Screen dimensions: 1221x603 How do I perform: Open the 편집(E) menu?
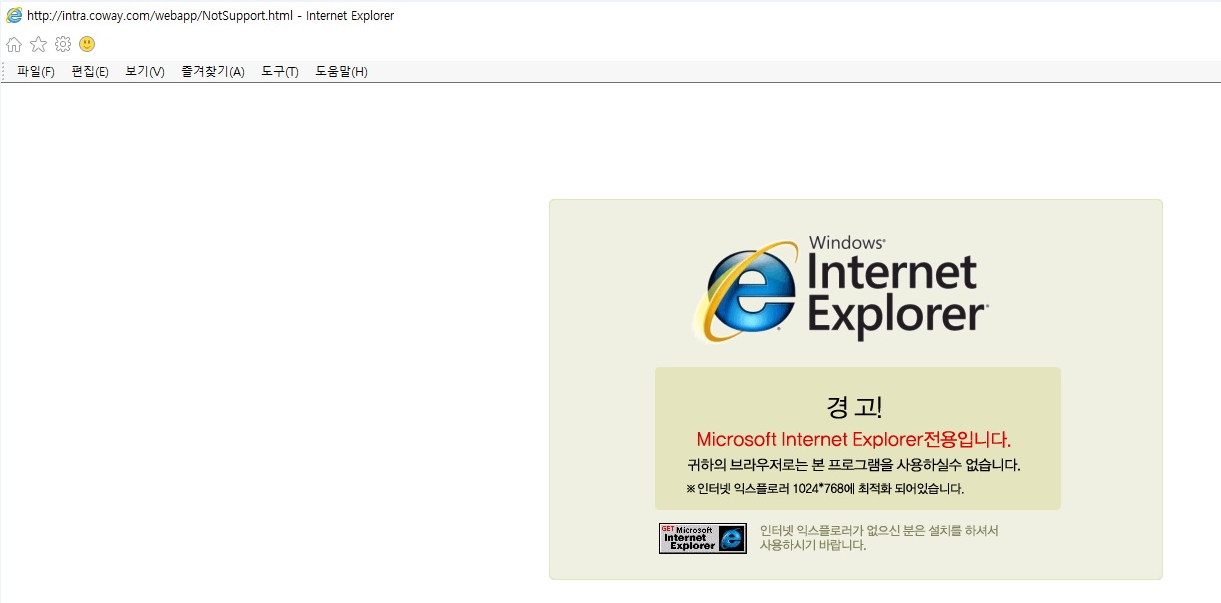click(x=90, y=72)
